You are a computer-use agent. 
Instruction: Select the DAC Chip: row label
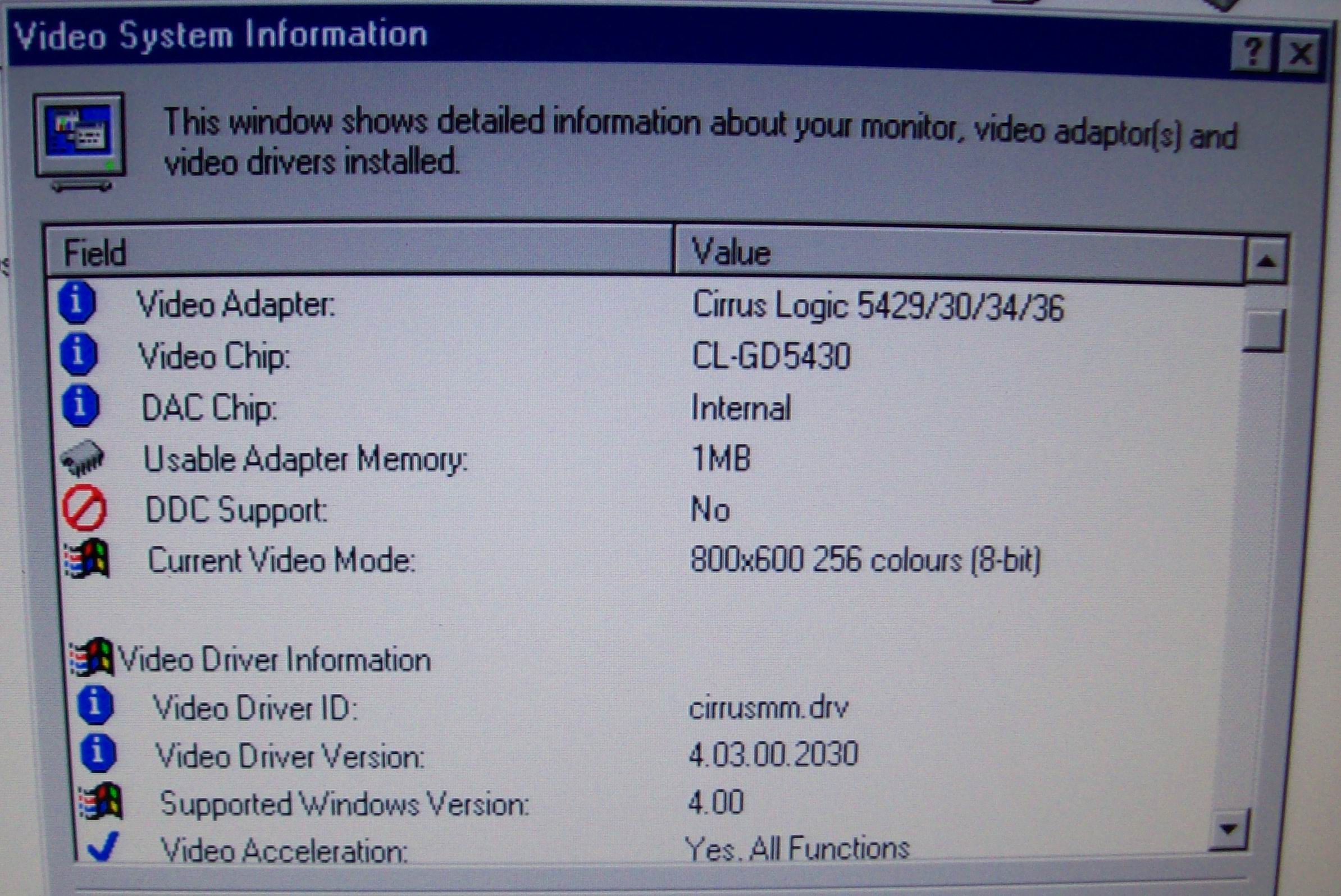(x=209, y=408)
